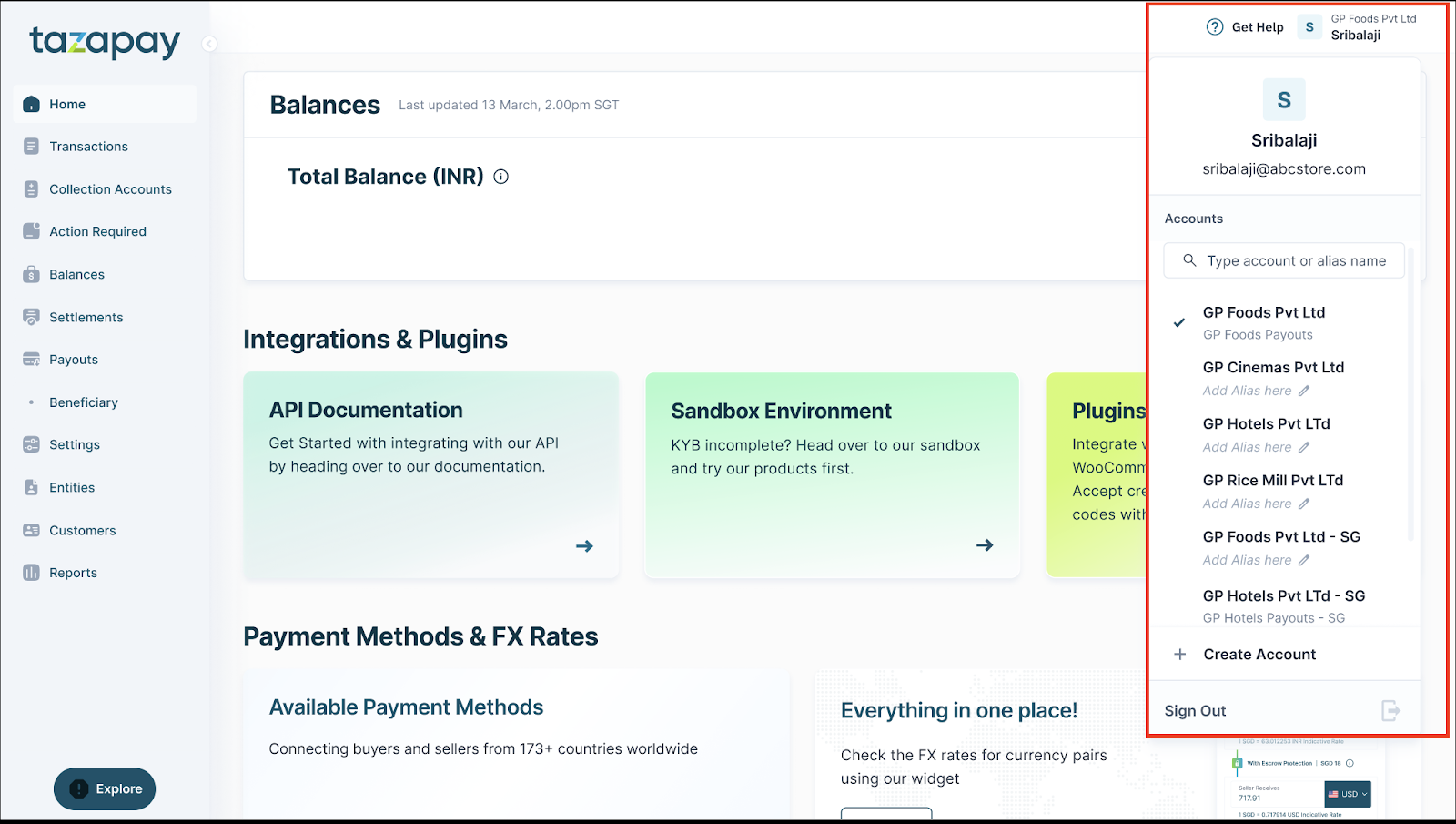Viewport: 1456px width, 824px height.
Task: Click the tazapay logo
Action: pos(105,42)
